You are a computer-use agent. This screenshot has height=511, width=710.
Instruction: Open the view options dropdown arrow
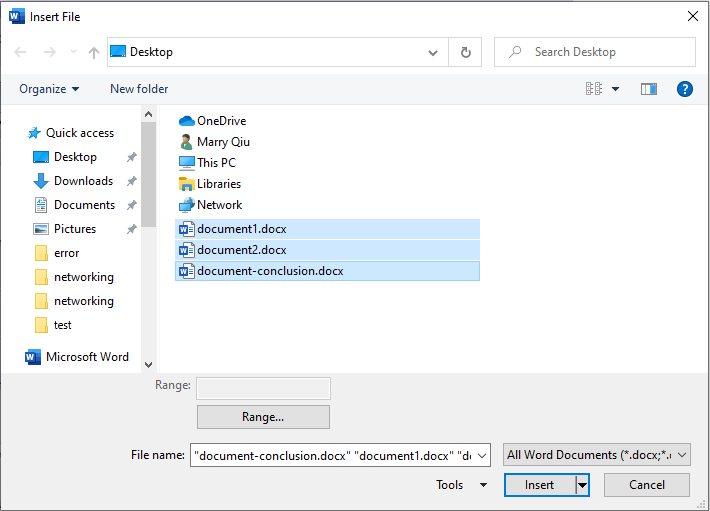pyautogui.click(x=615, y=89)
